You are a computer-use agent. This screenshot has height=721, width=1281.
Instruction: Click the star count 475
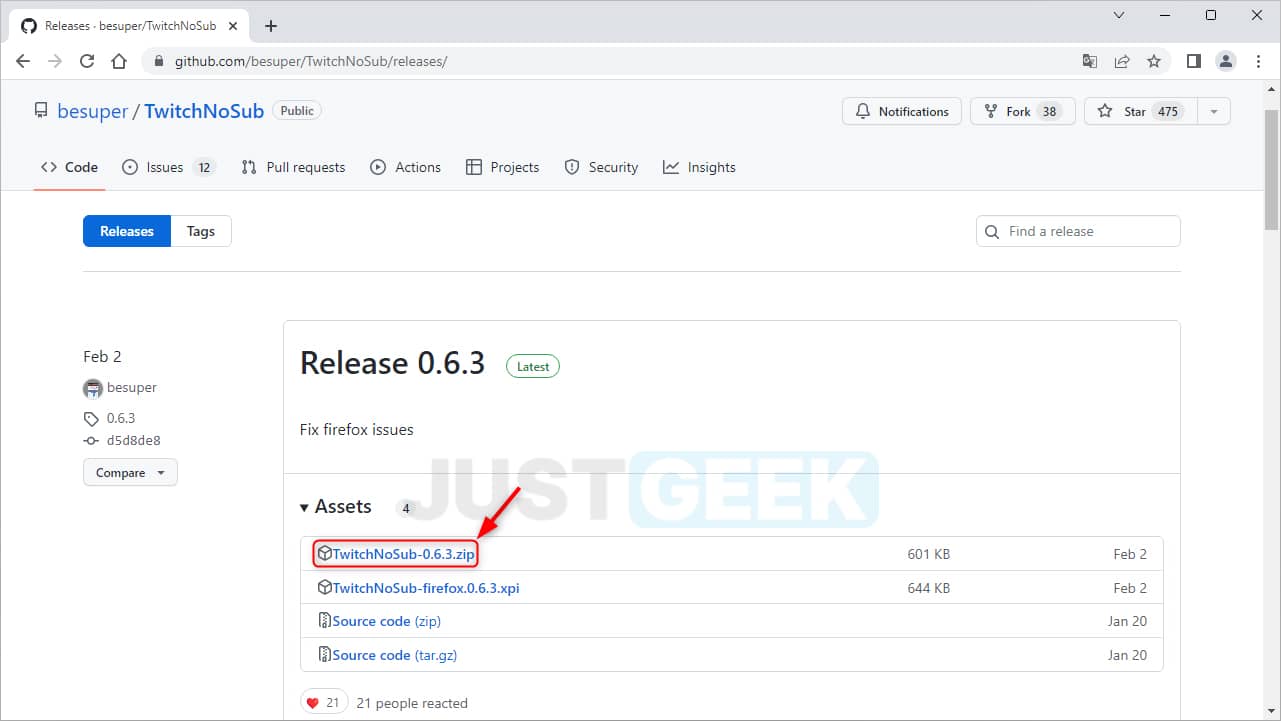click(x=1168, y=111)
